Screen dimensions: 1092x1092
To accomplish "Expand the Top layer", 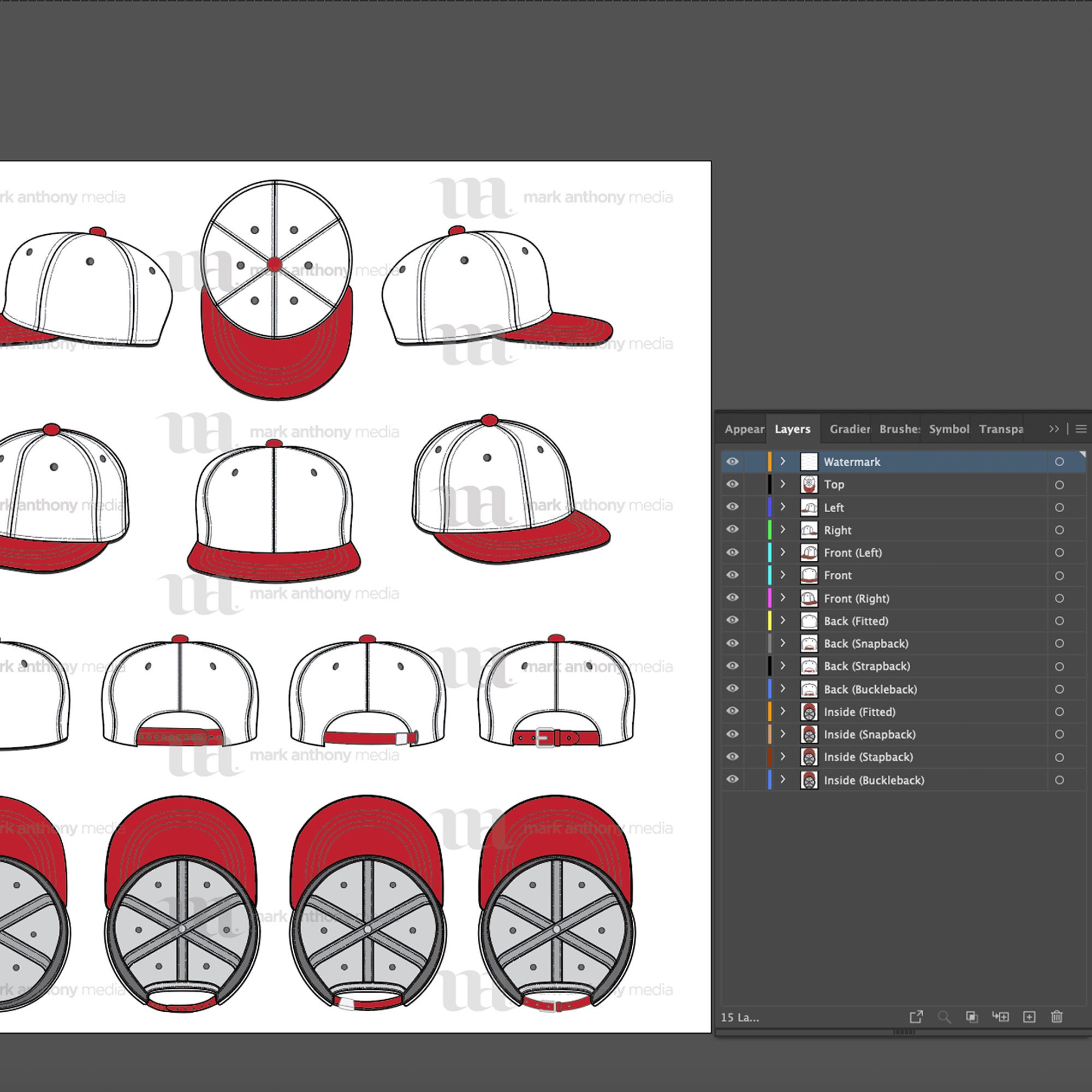I will pyautogui.click(x=783, y=484).
